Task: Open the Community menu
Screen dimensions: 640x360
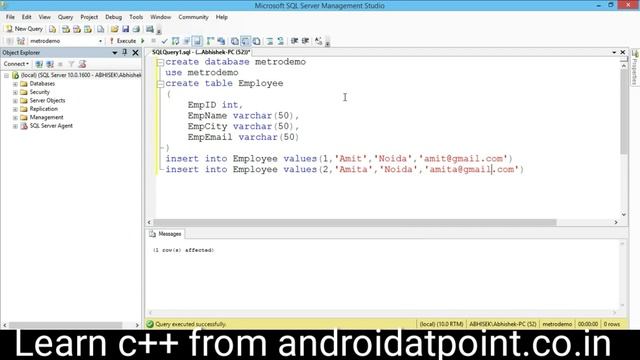Action: [x=193, y=17]
